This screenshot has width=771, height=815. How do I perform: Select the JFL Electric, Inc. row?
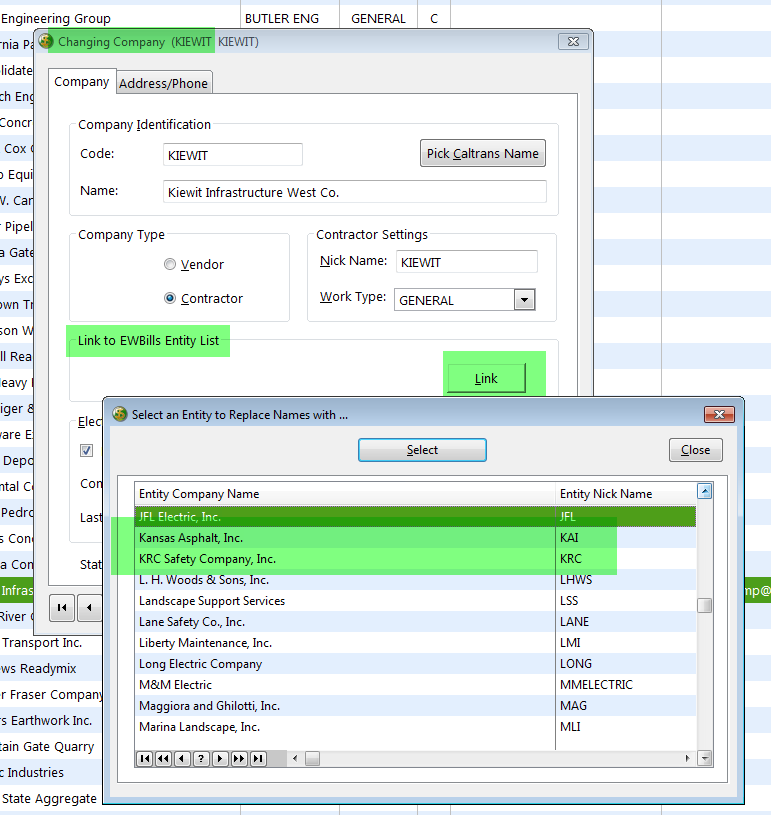(x=415, y=517)
